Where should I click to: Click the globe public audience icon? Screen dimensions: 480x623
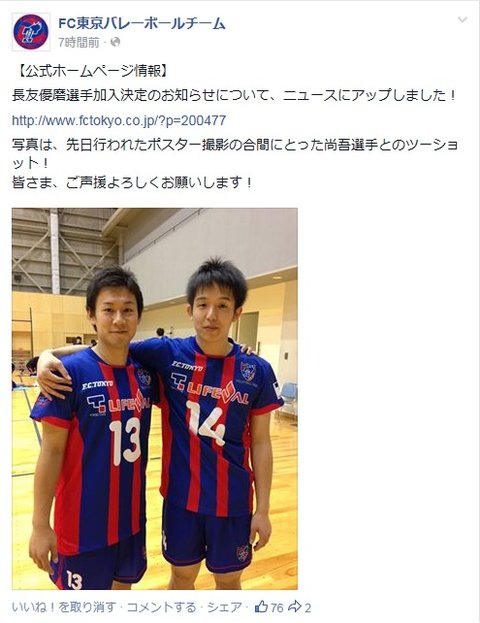tap(115, 42)
